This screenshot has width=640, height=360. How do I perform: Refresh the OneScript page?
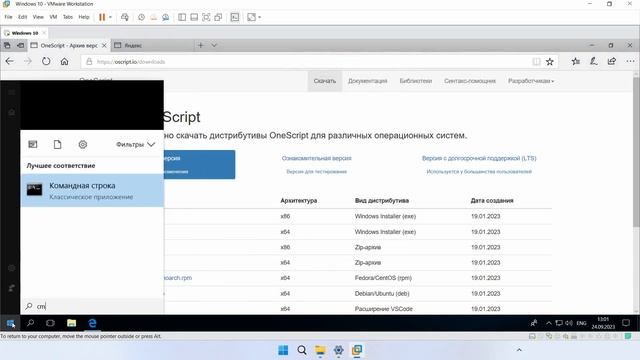46,62
